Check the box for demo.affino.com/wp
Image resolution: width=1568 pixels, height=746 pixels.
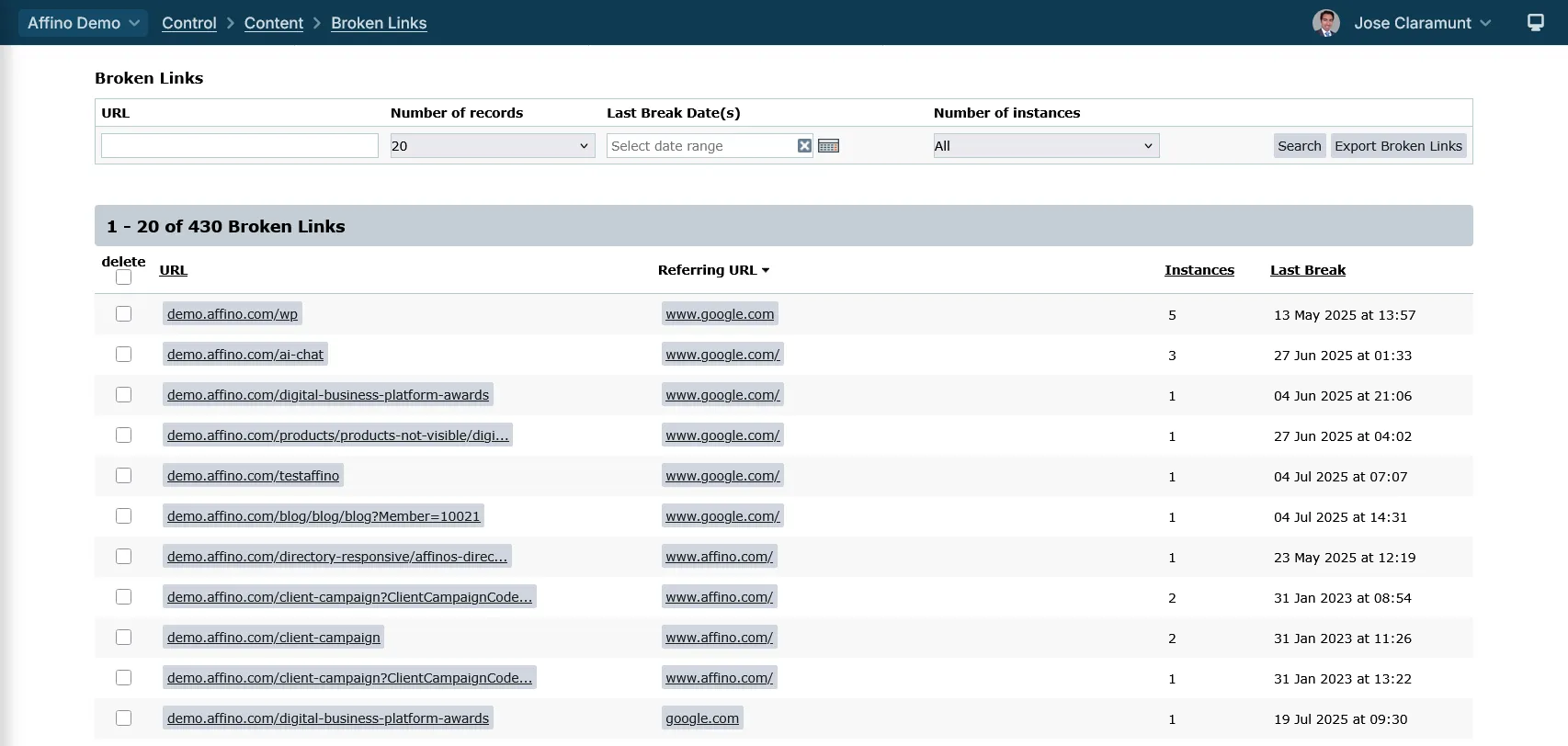point(124,314)
